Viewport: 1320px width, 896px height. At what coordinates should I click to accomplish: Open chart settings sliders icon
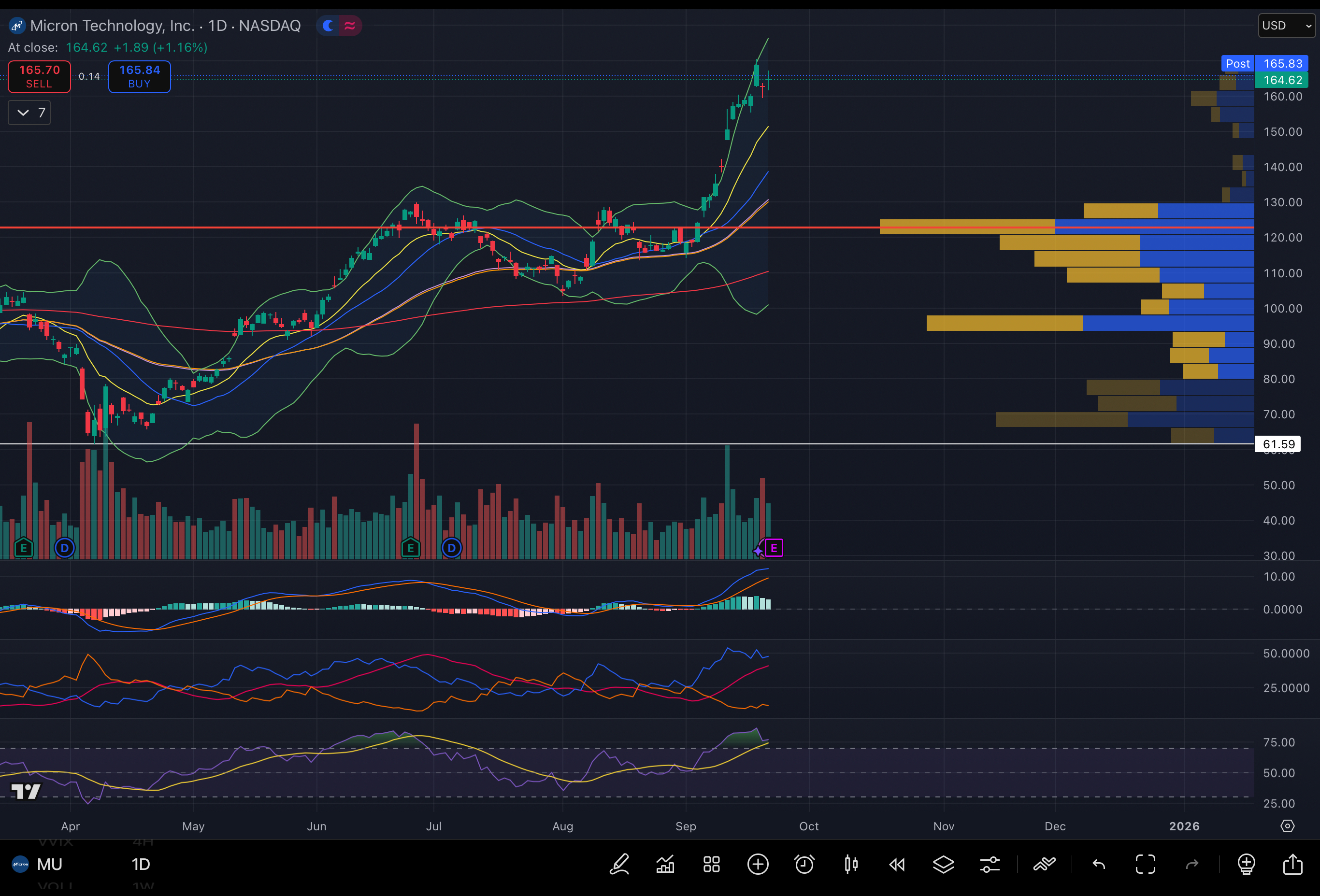coord(990,864)
